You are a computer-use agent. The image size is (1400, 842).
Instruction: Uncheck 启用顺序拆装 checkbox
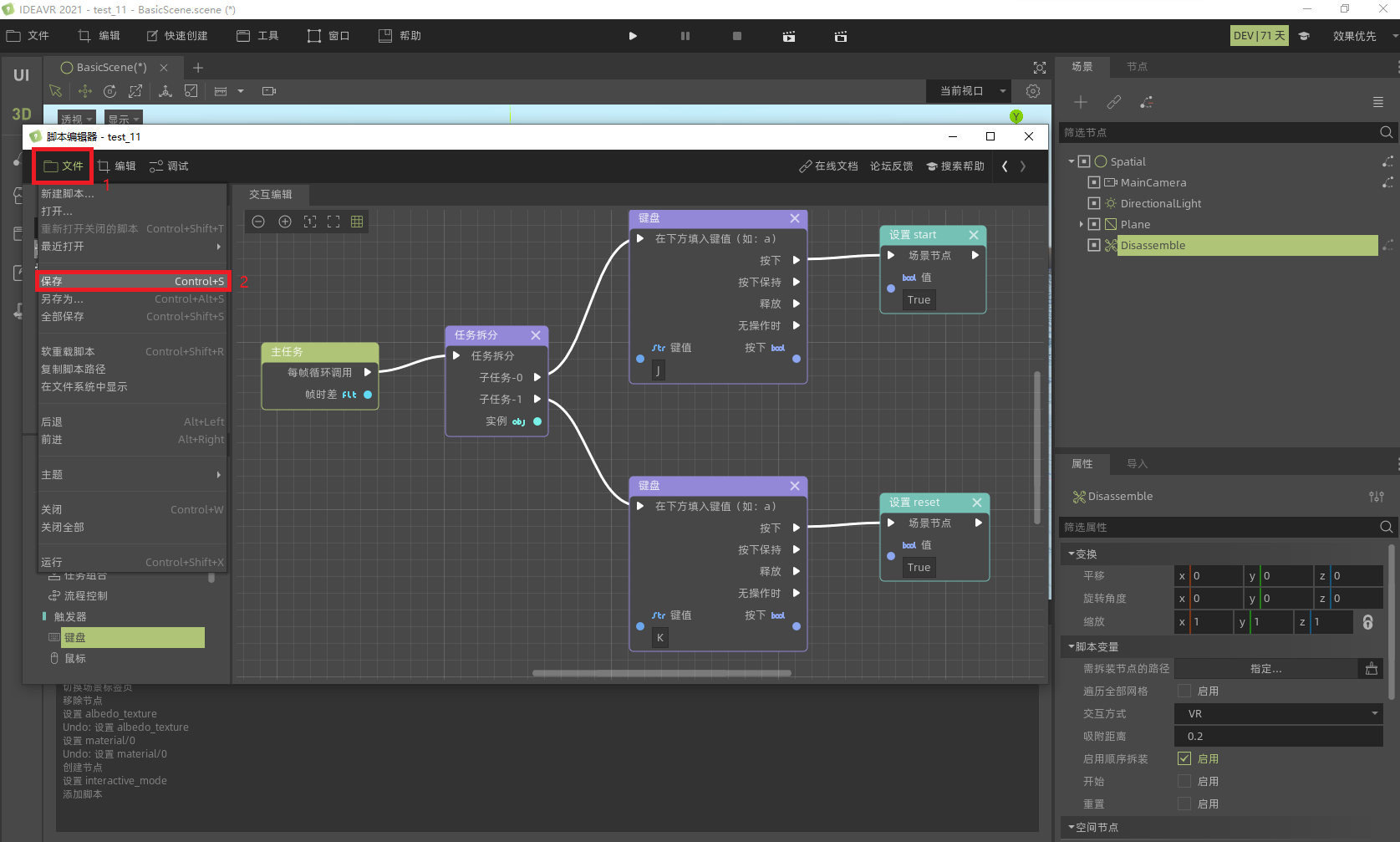click(x=1184, y=758)
